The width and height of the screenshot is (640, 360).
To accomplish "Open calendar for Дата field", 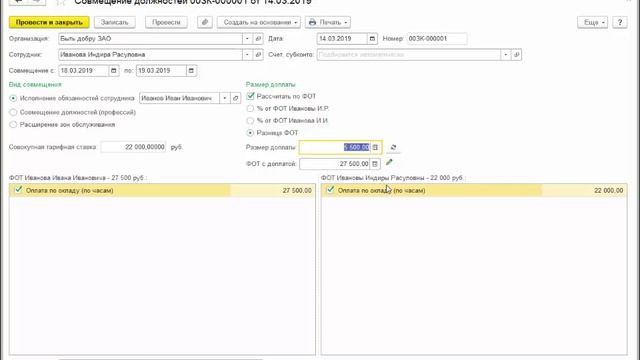I will tap(372, 39).
